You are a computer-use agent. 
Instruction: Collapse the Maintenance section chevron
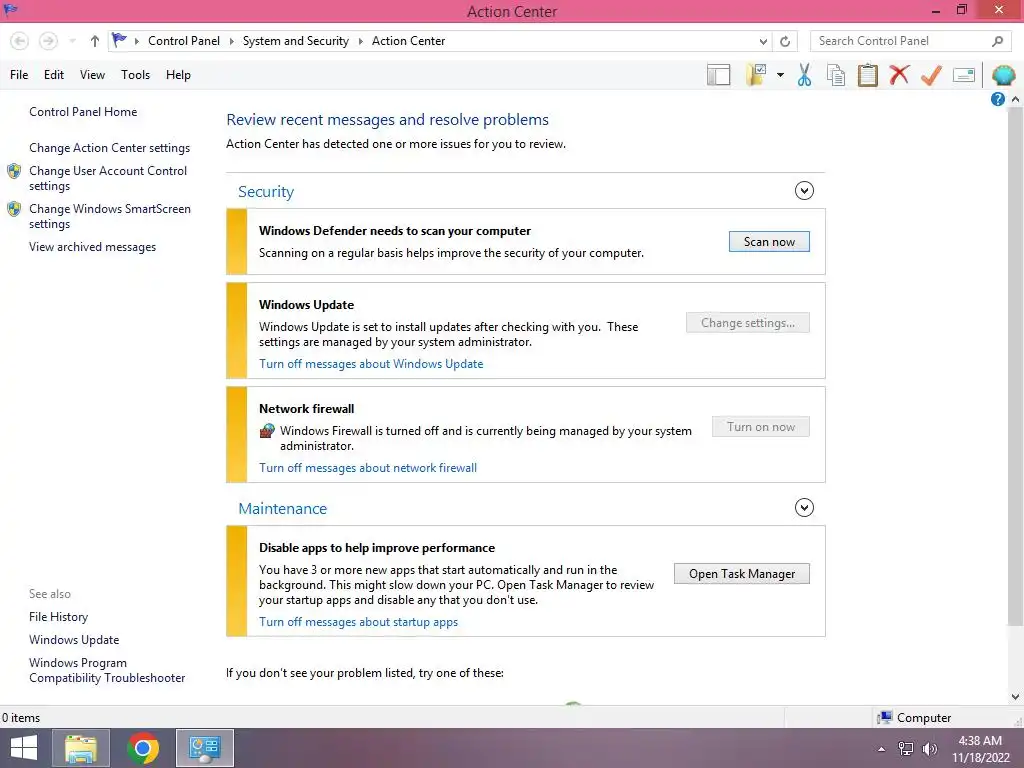coord(804,507)
